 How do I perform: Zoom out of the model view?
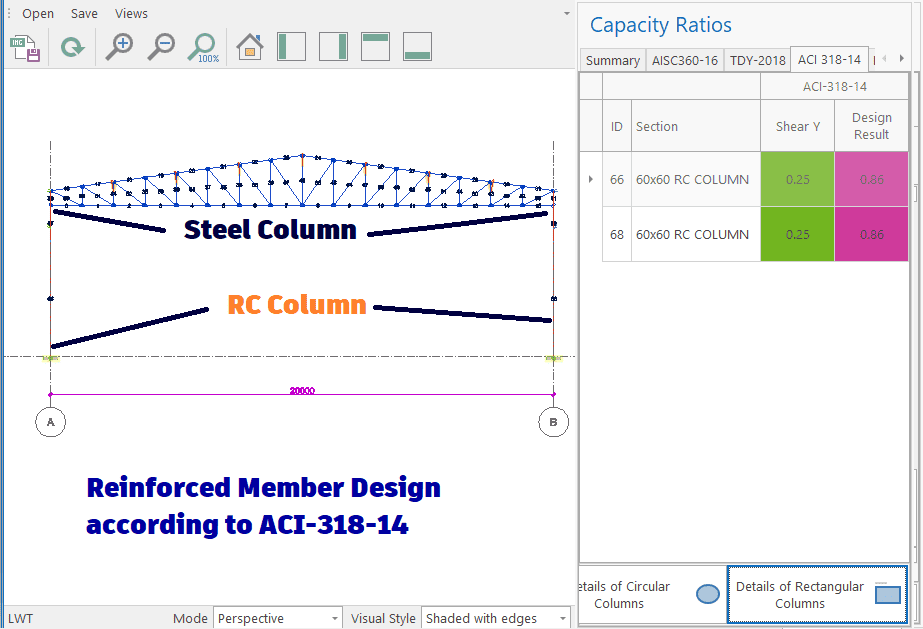(161, 47)
